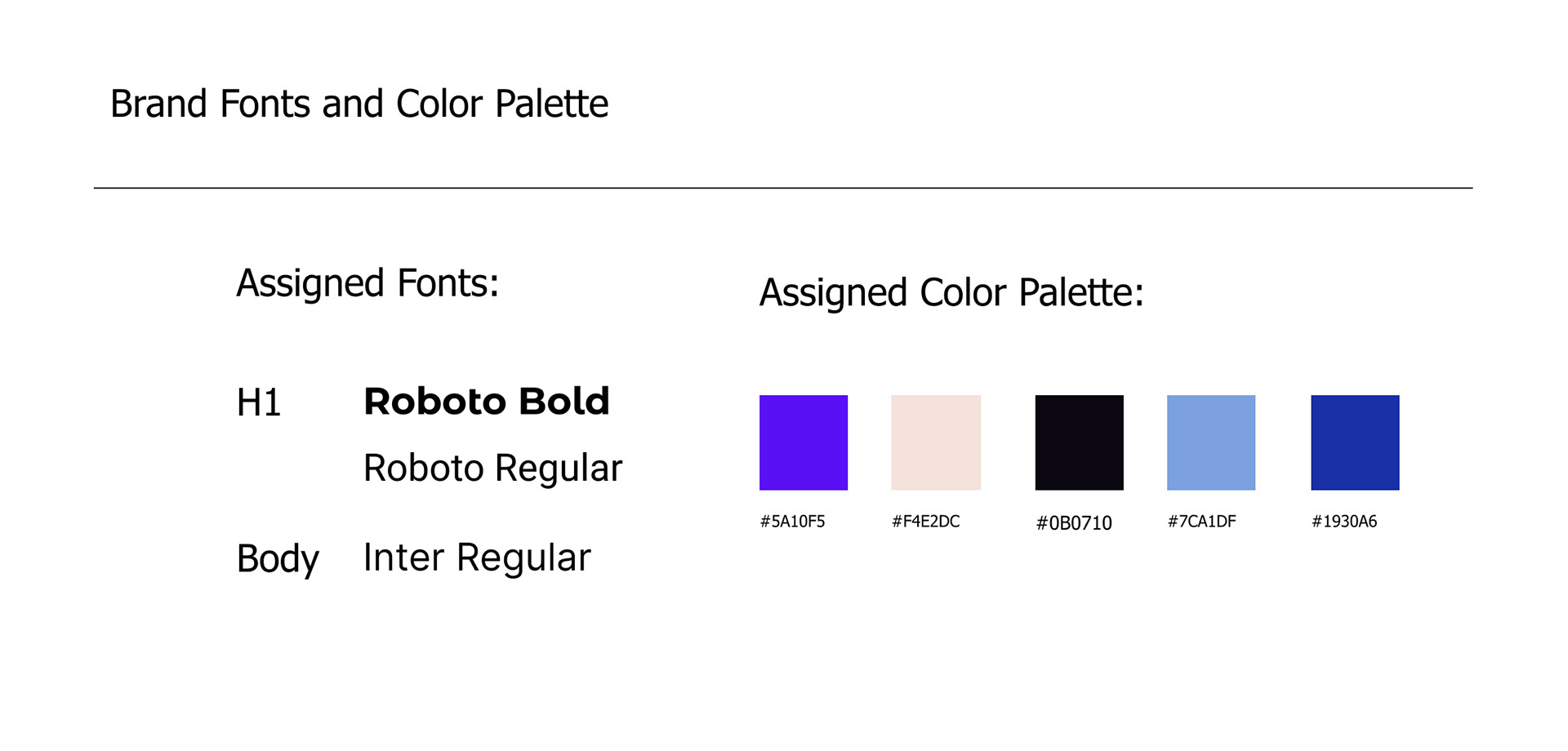Viewport: 1568px width, 751px height.
Task: Select the Roboto Regular font sample
Action: pos(492,469)
